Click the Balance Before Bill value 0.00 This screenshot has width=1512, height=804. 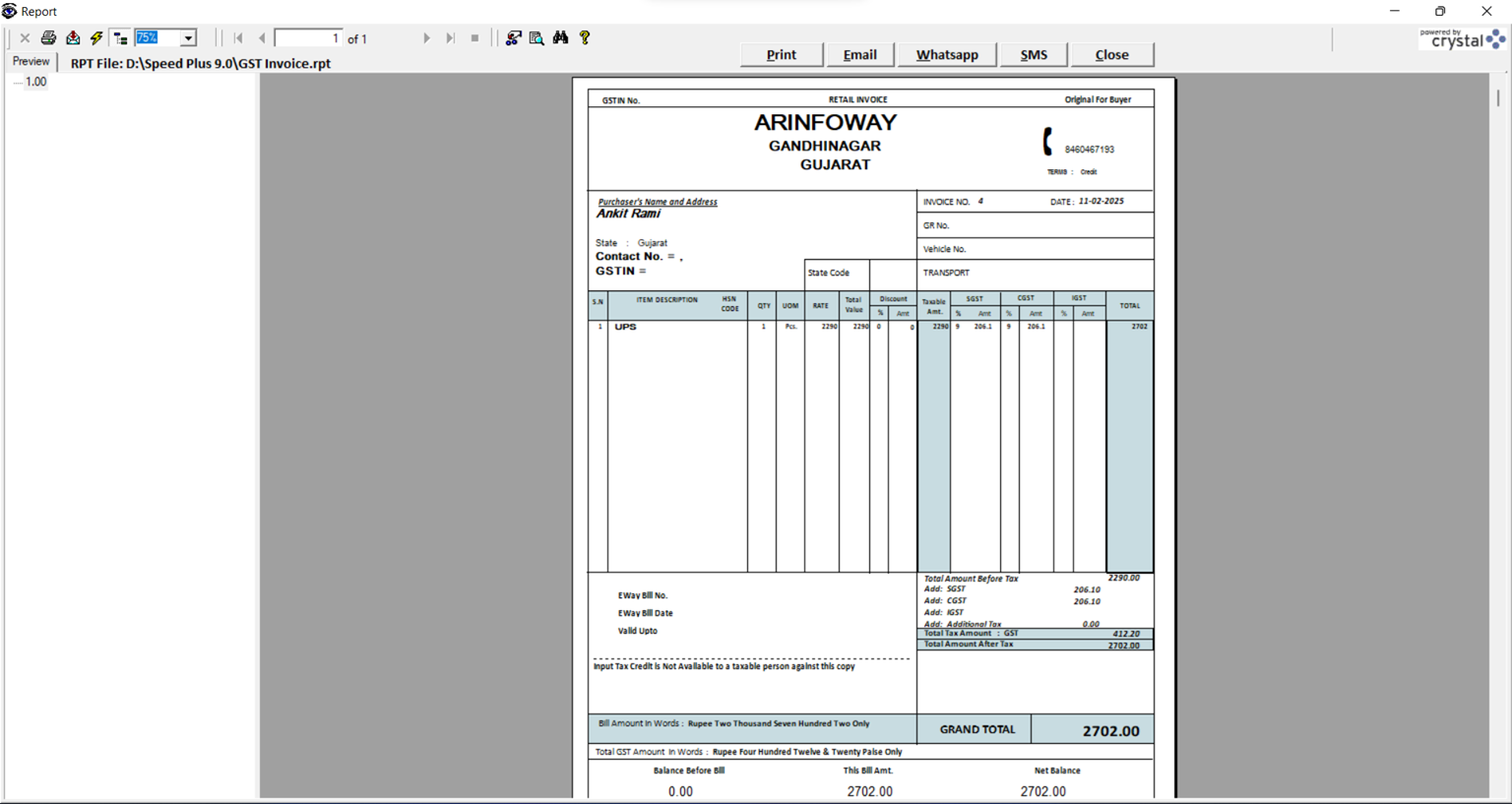[x=680, y=791]
